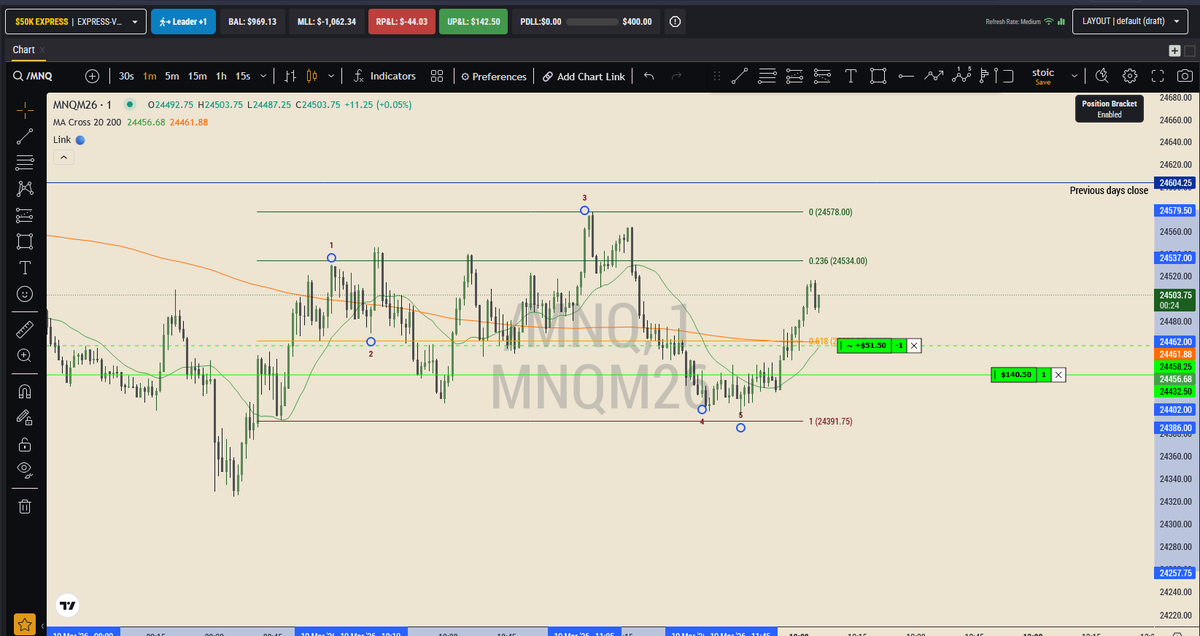This screenshot has height=636, width=1200.
Task: Toggle stay in drawing mode pencil-lock
Action: pyautogui.click(x=25, y=417)
